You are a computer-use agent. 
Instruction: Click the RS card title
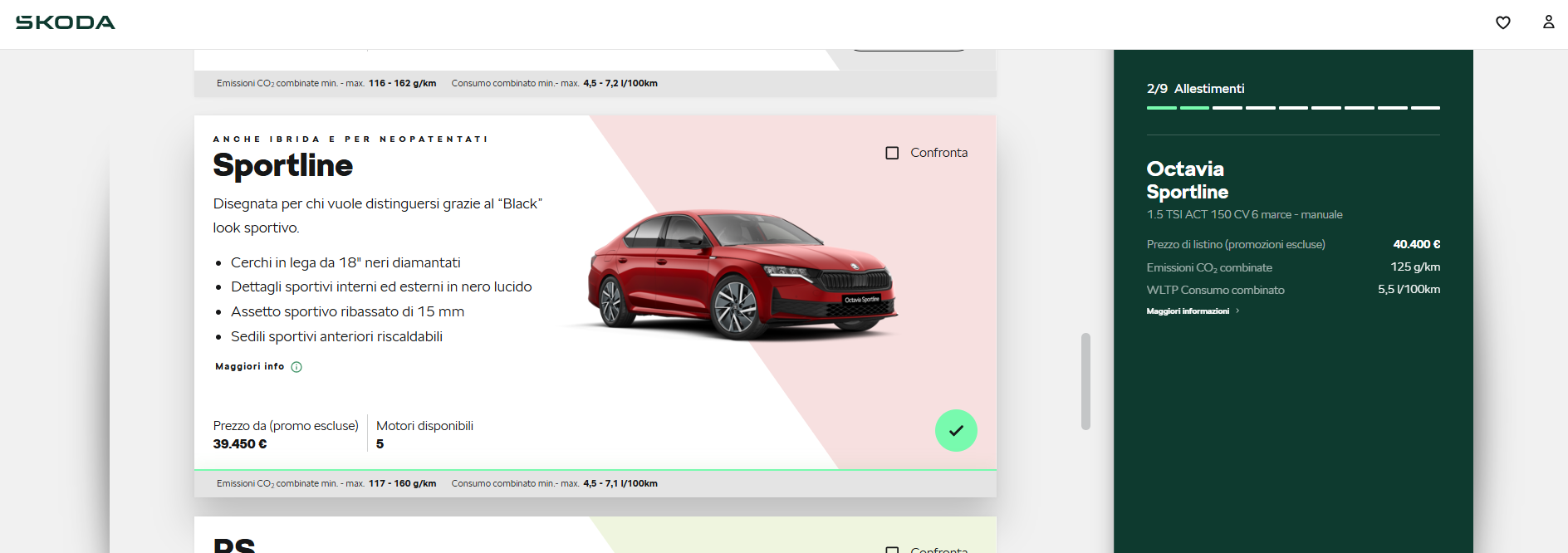pos(234,546)
